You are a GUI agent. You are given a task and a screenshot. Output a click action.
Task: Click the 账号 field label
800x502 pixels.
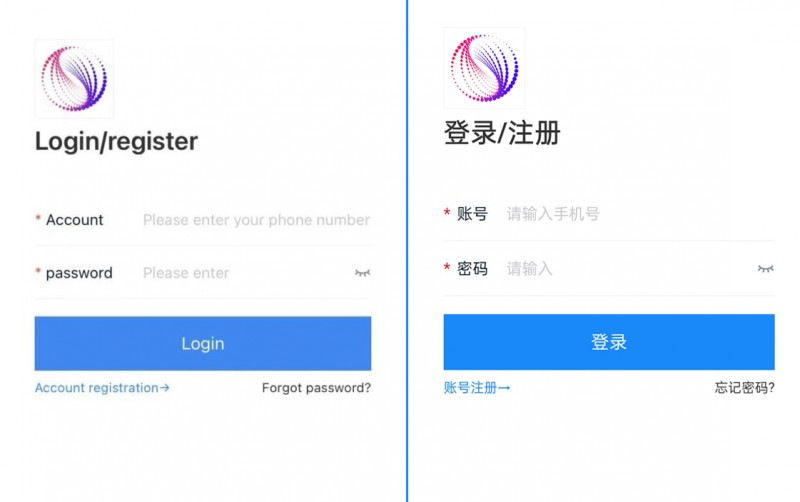coord(472,214)
